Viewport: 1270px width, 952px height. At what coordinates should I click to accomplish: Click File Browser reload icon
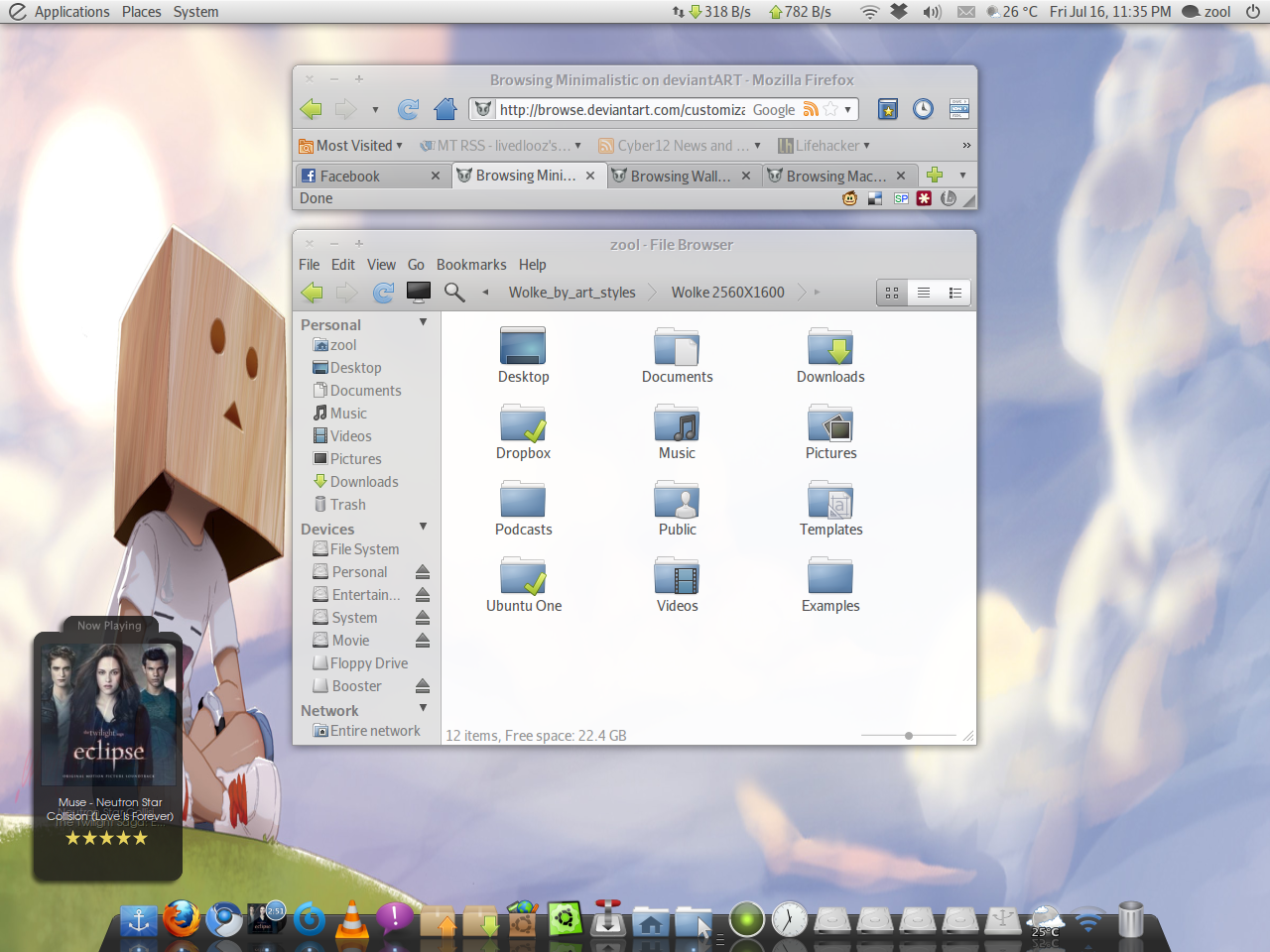tap(383, 292)
